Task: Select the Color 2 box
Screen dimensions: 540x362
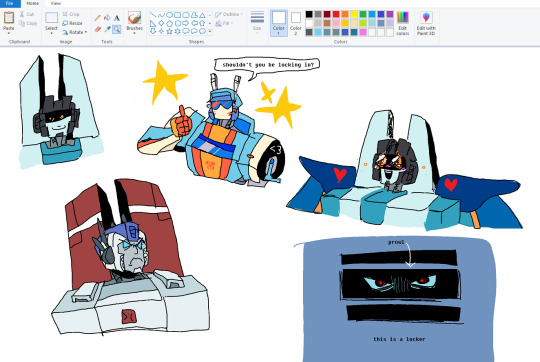Action: coord(296,23)
